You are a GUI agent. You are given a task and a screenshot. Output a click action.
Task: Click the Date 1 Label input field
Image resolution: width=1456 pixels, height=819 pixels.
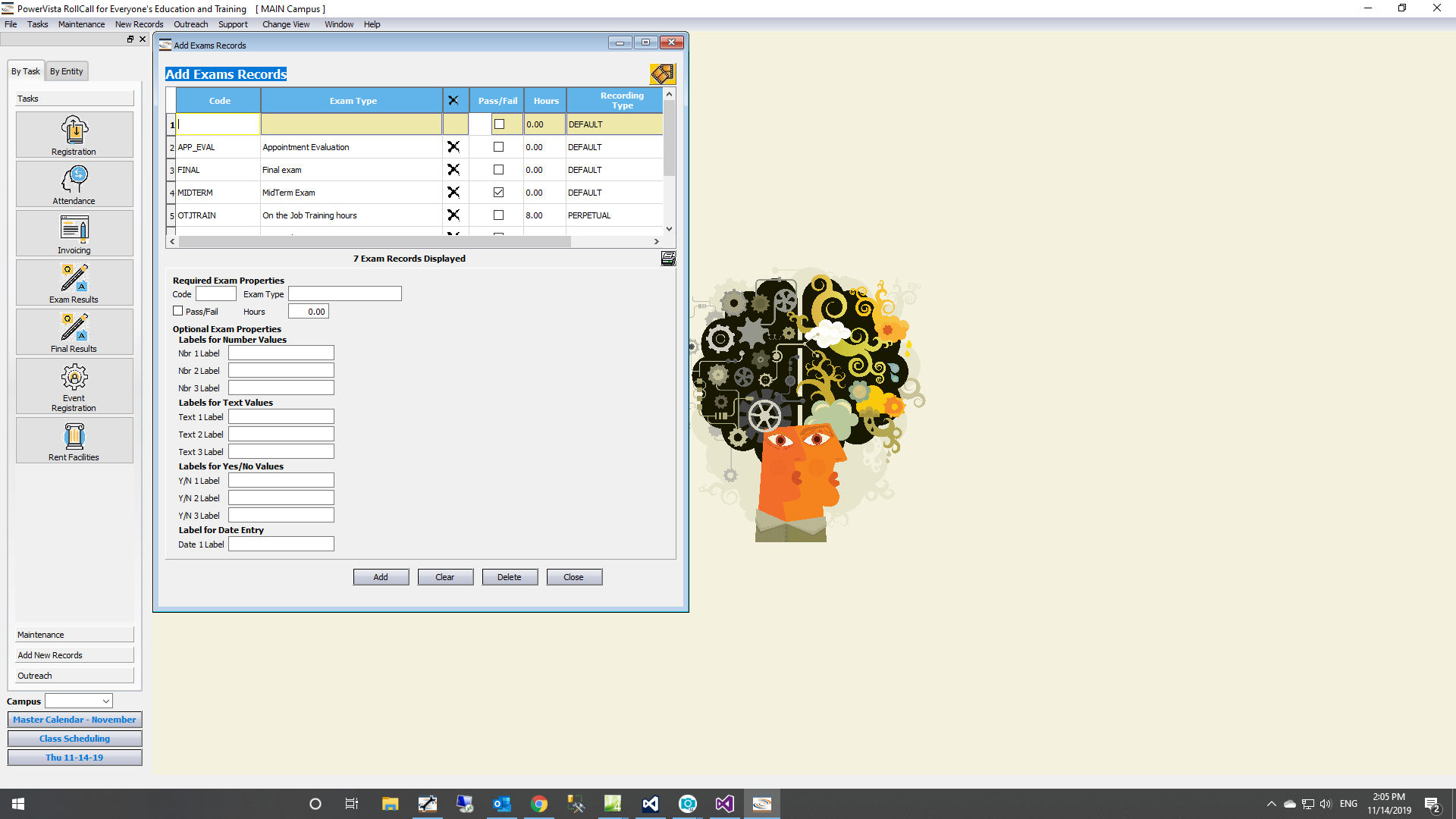(x=281, y=544)
